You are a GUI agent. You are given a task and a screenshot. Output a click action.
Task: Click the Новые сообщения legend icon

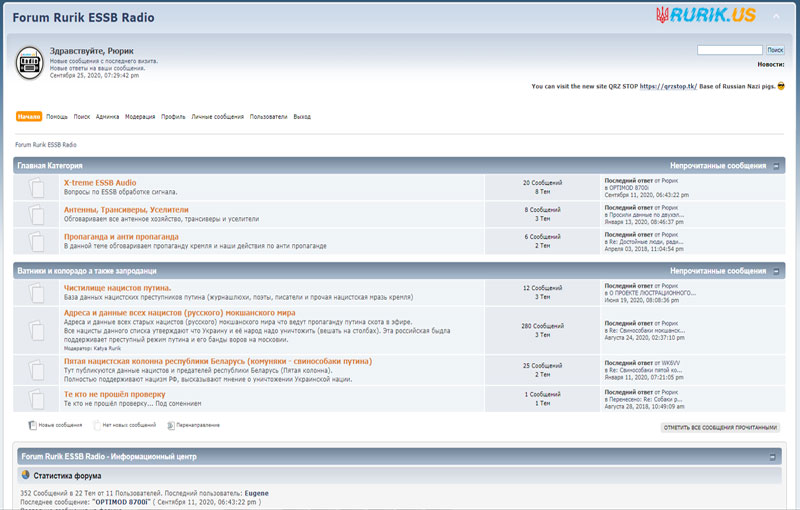pos(33,425)
